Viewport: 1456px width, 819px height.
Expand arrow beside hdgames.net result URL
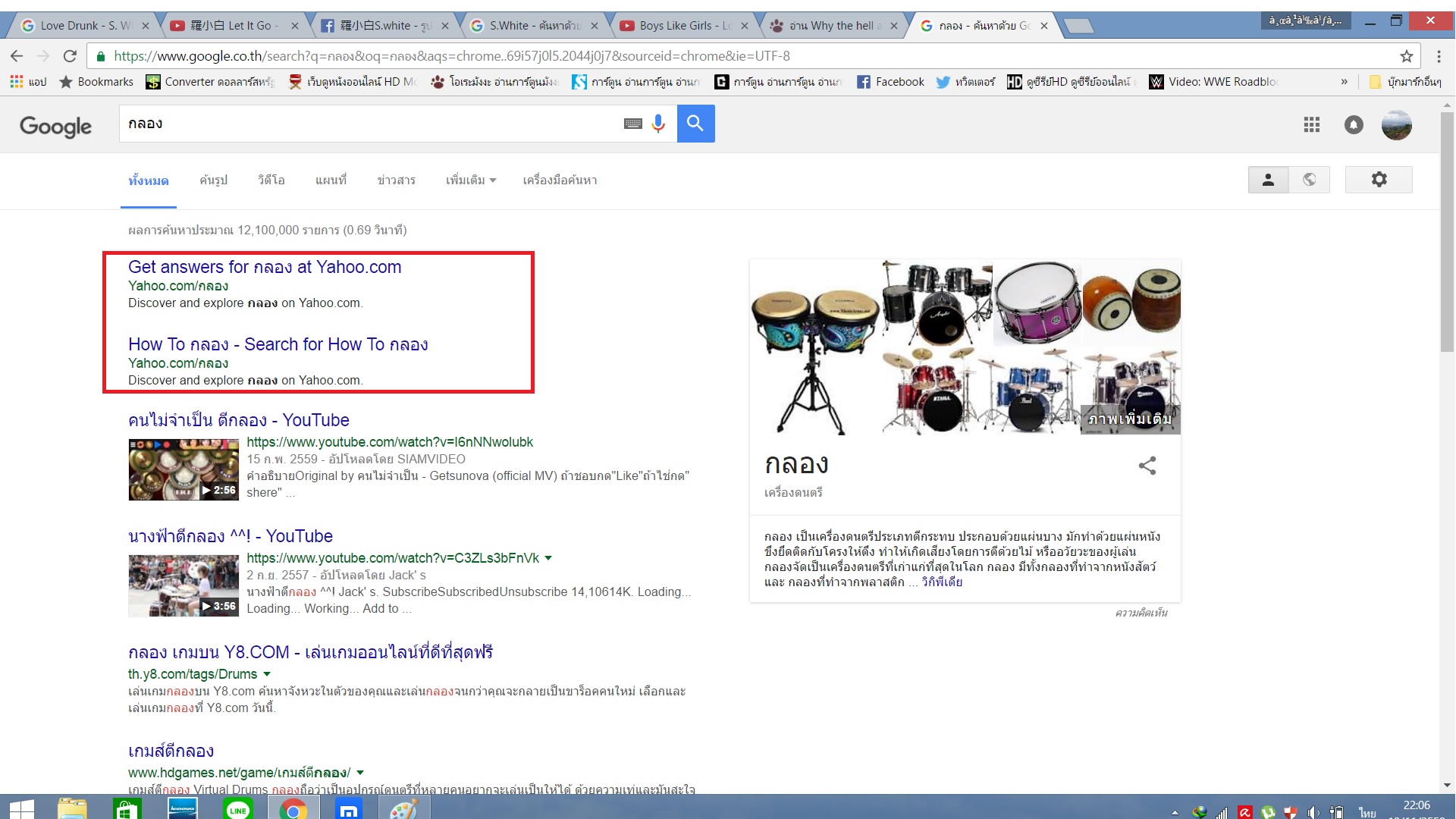[x=360, y=773]
